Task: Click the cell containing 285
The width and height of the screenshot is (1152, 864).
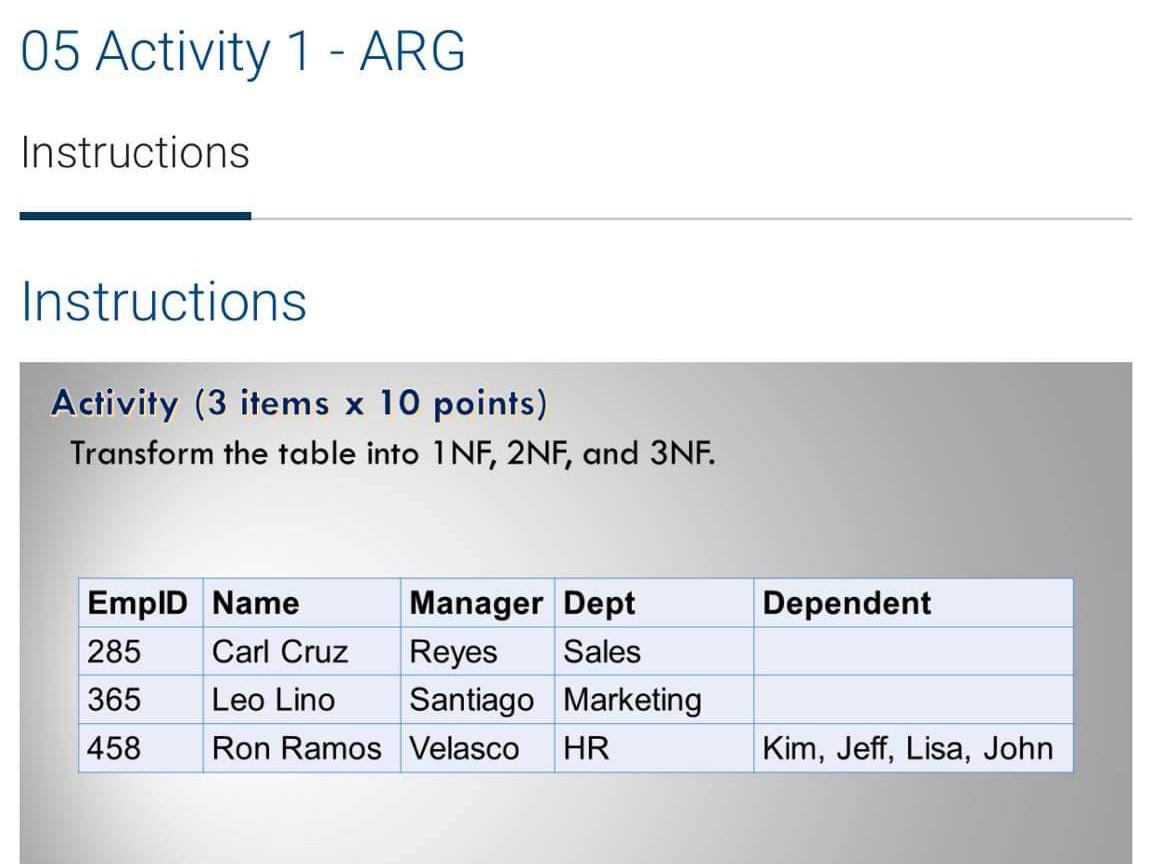Action: point(140,652)
